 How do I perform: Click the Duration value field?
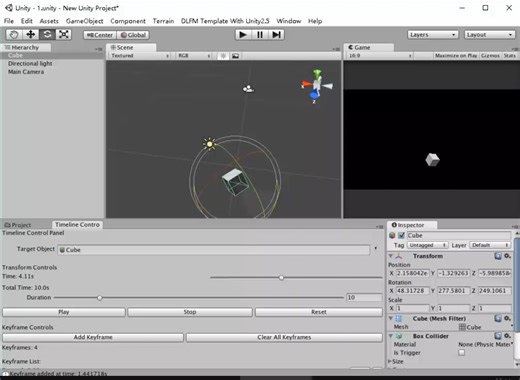pyautogui.click(x=364, y=297)
